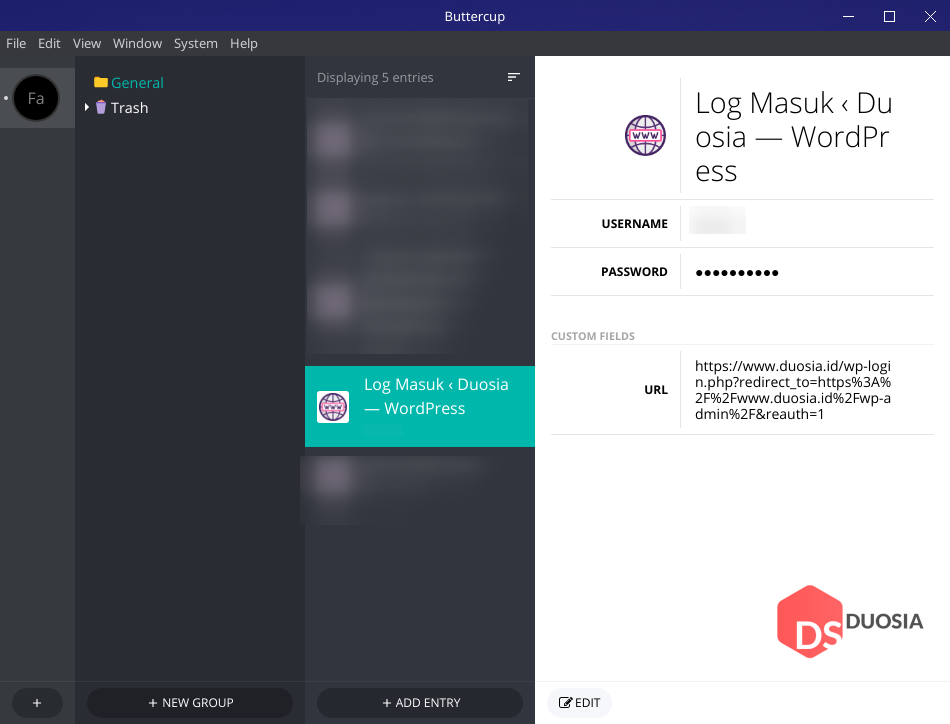Click the duosia.id URL value
950x724 pixels.
792,390
